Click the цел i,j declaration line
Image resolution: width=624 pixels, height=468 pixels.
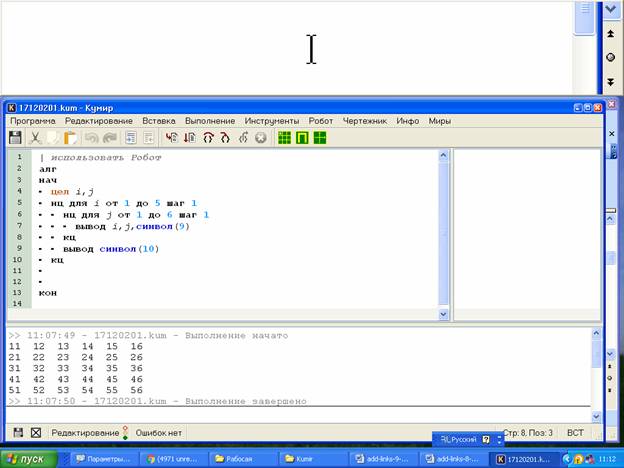tap(72, 192)
